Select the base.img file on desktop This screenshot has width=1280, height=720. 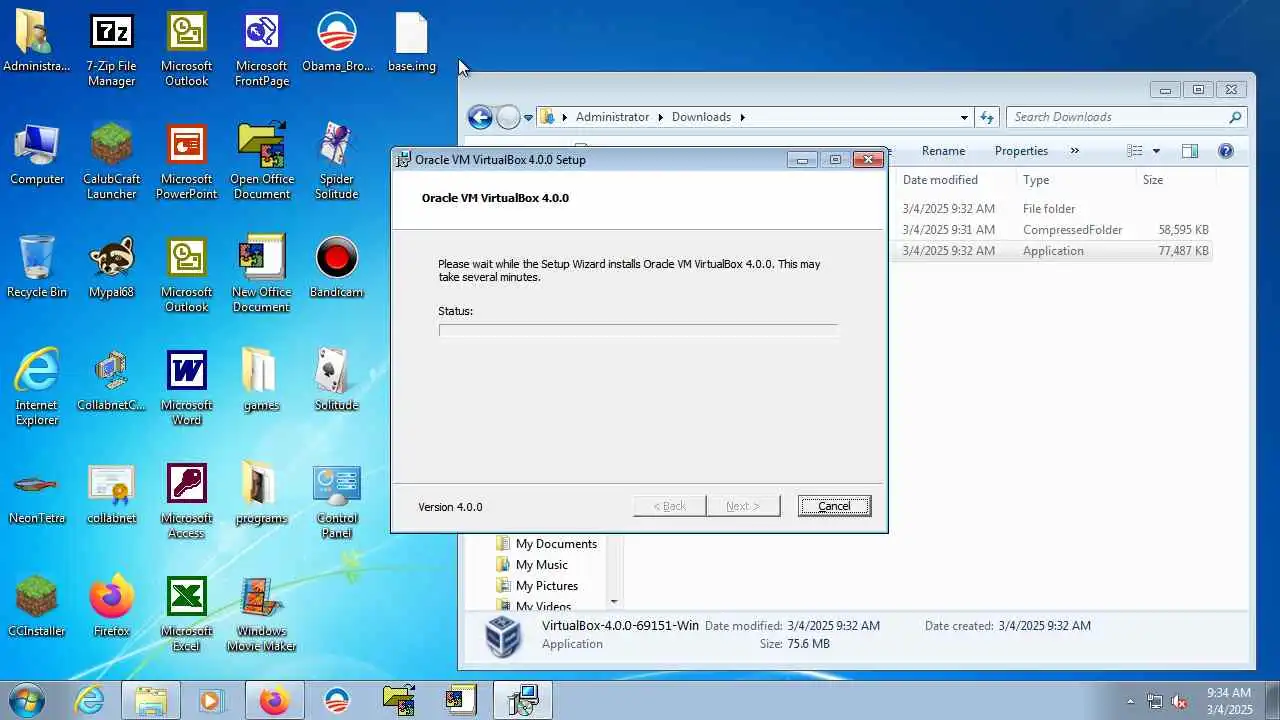pos(412,43)
